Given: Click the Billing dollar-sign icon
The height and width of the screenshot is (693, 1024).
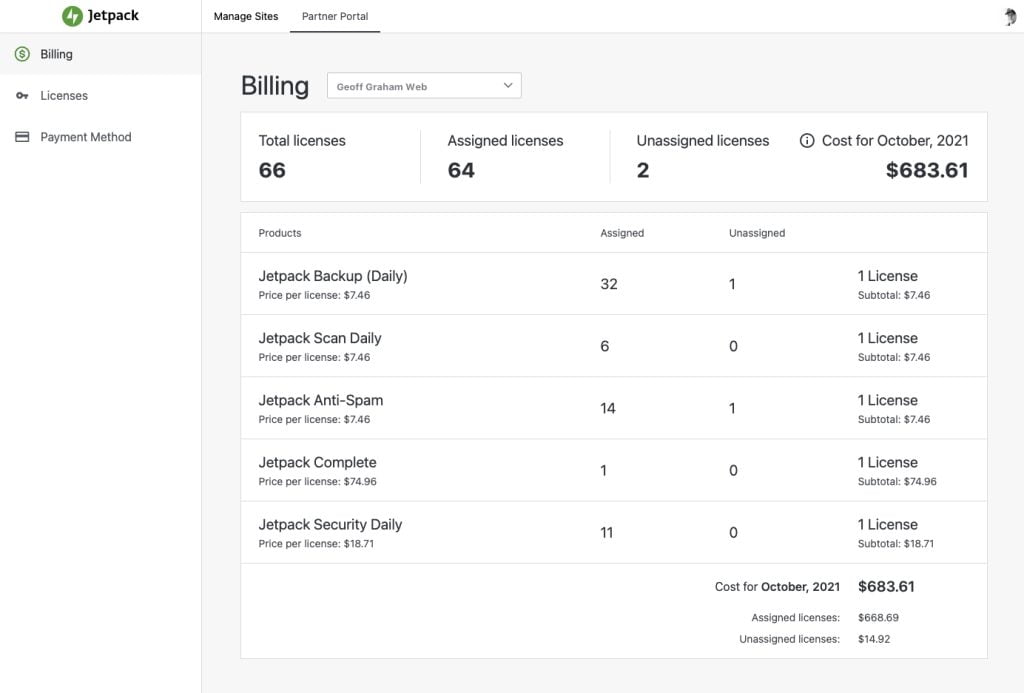Looking at the screenshot, I should tap(22, 54).
